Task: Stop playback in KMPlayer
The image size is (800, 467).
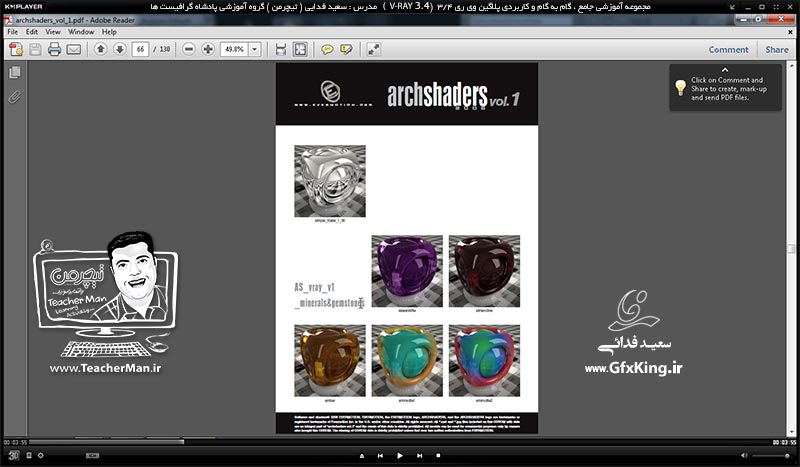Action: click(438, 455)
